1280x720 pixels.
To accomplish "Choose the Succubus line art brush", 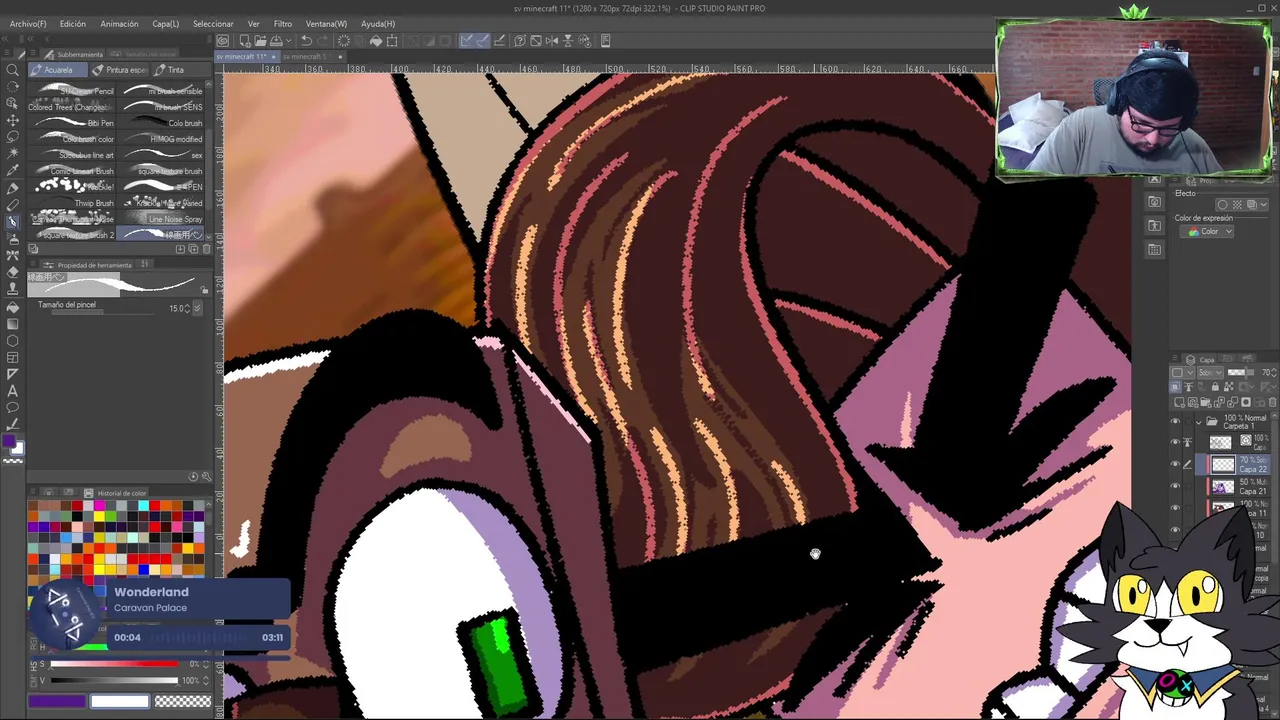I will [x=73, y=154].
